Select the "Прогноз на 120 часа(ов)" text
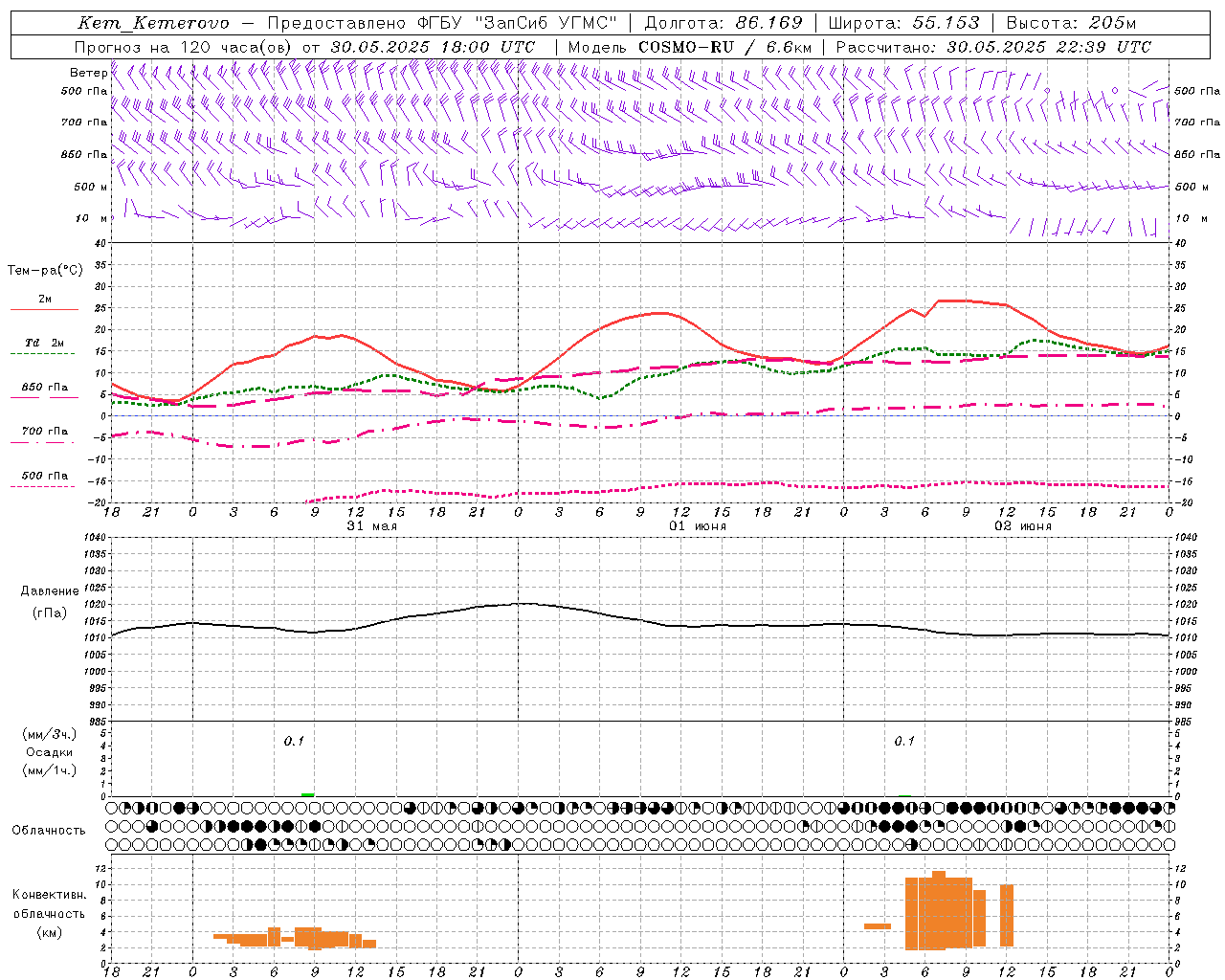 tap(185, 47)
